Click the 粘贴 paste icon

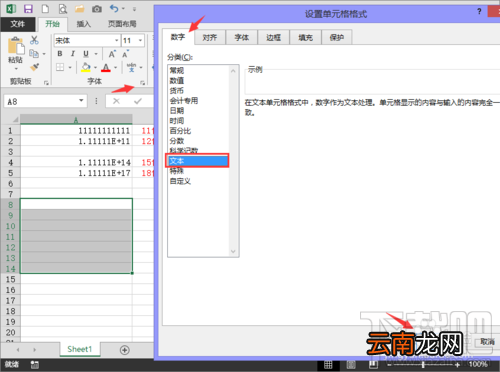click(x=15, y=46)
